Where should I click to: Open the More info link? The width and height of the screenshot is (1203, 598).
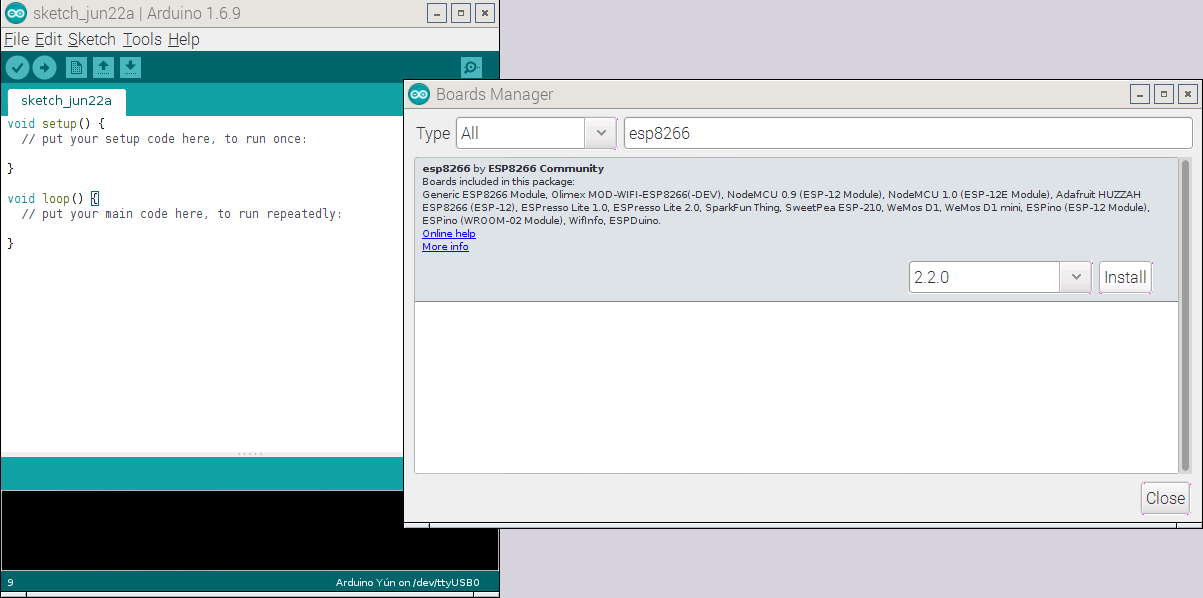click(x=445, y=246)
